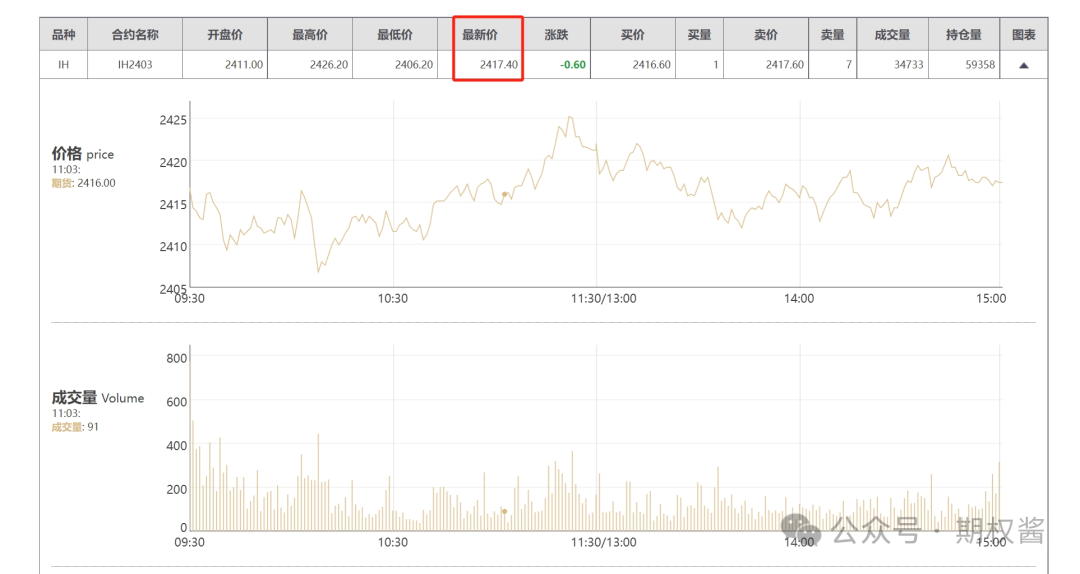
Task: Click the 成交量 column header
Action: [x=893, y=34]
